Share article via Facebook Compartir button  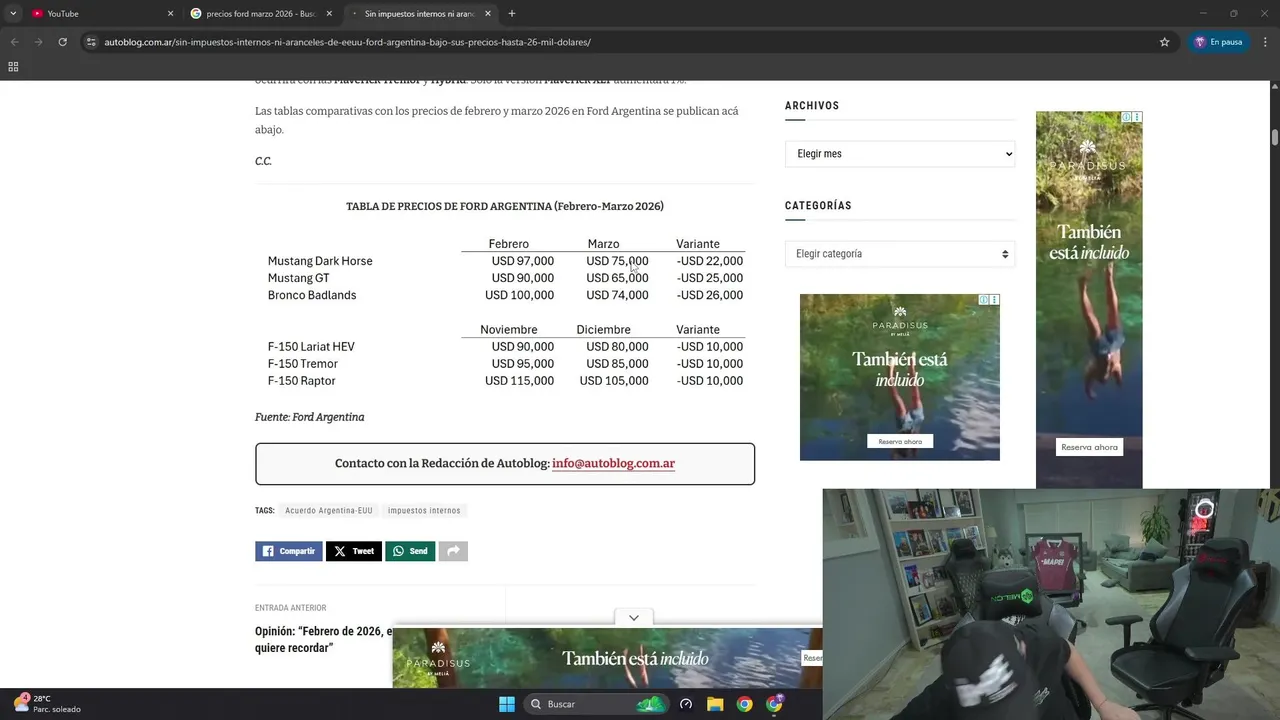289,551
